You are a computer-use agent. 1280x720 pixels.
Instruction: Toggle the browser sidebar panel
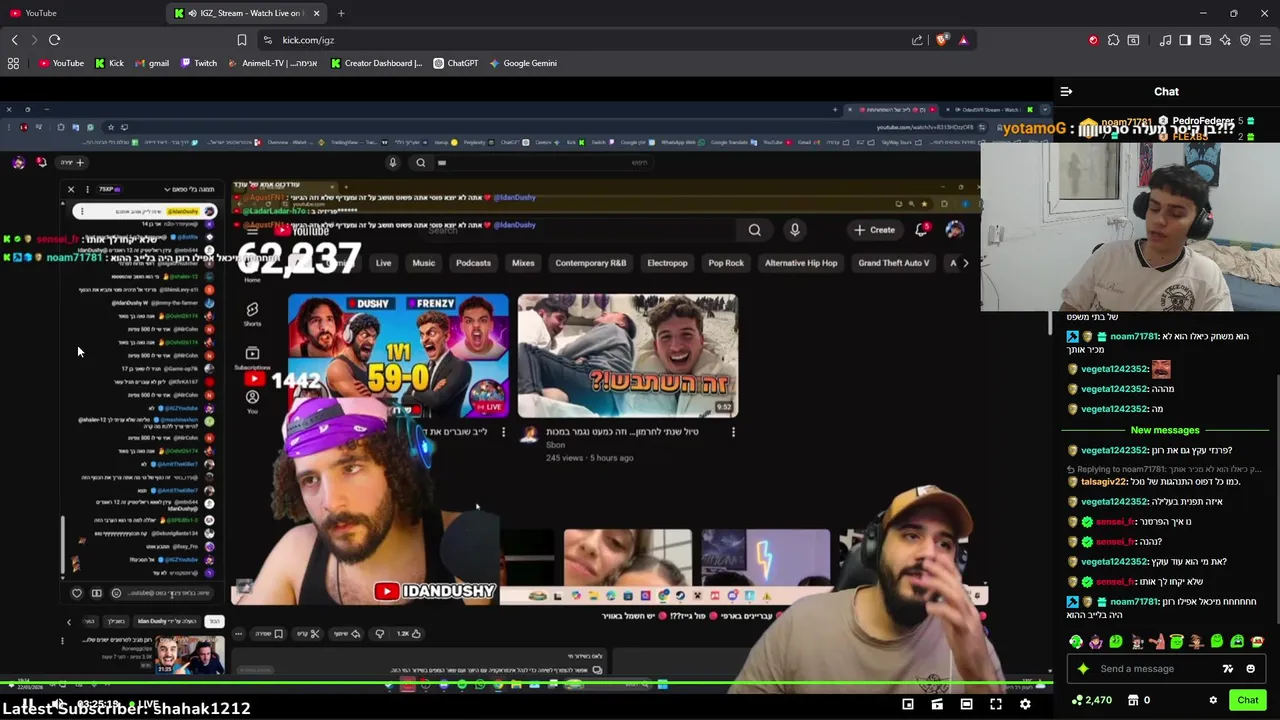(x=1185, y=40)
